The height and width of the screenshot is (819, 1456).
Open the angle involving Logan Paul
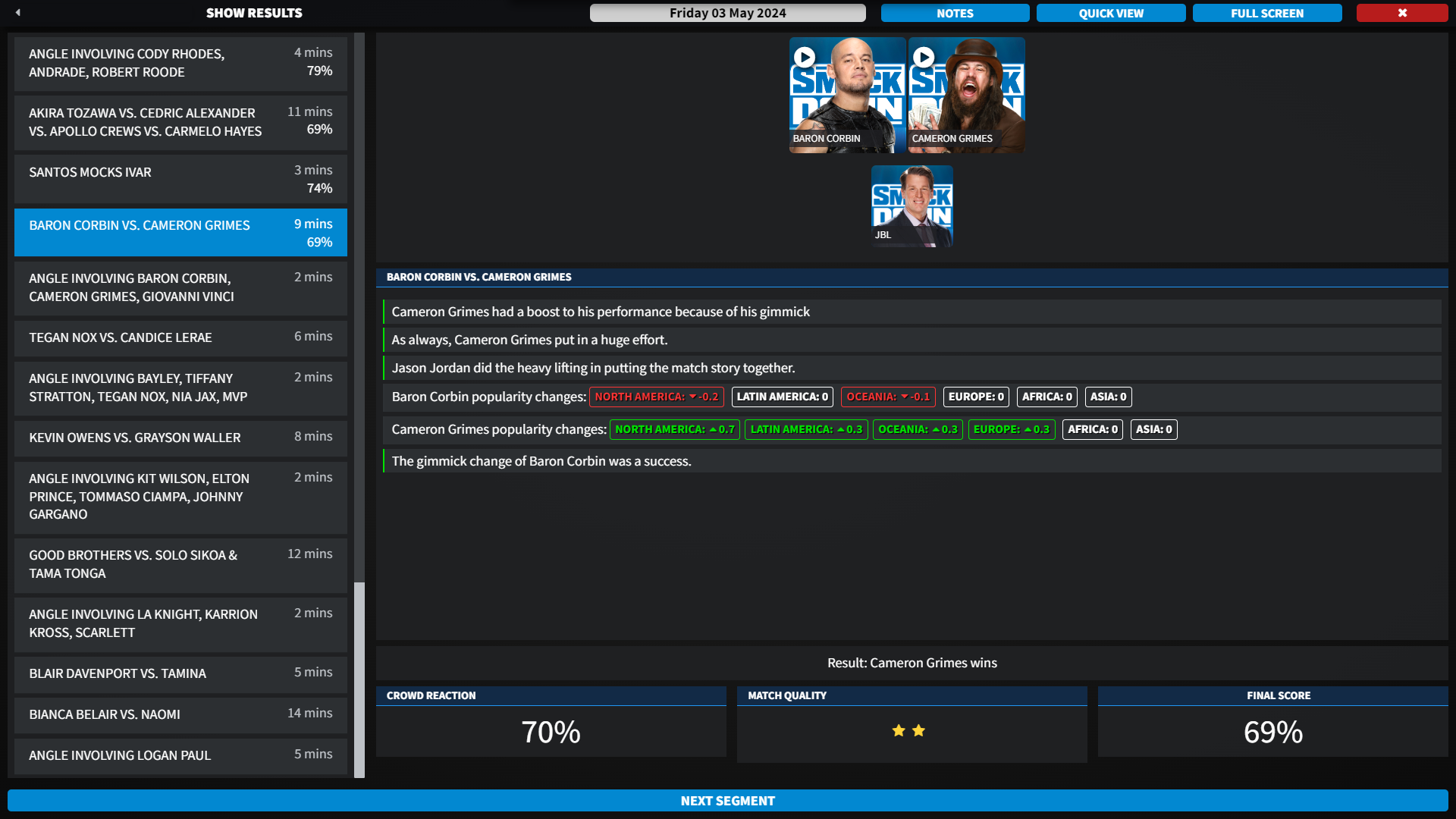pos(180,756)
